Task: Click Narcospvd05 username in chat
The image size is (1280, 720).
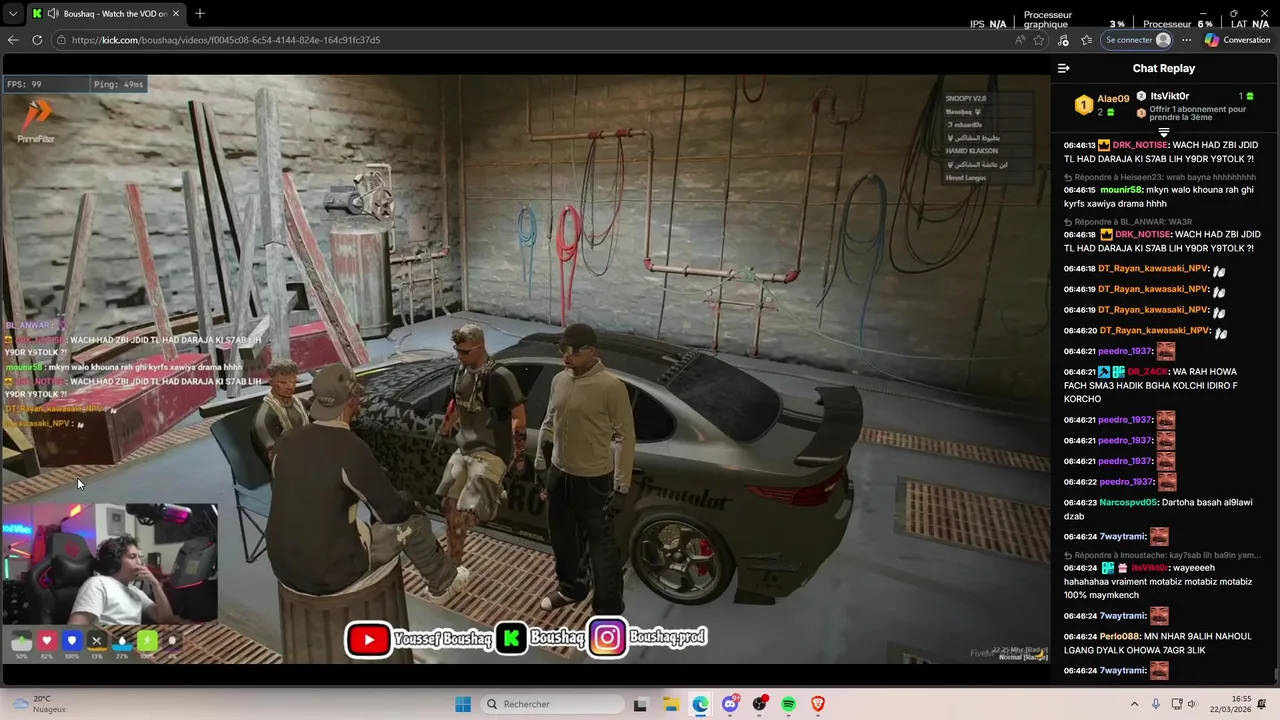Action: pyautogui.click(x=1128, y=503)
